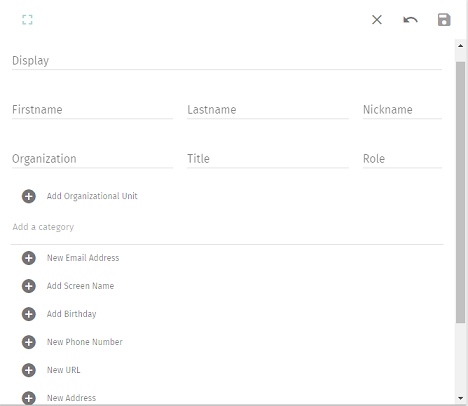Click the undo reset arrow icon
This screenshot has height=406, width=468.
click(410, 20)
